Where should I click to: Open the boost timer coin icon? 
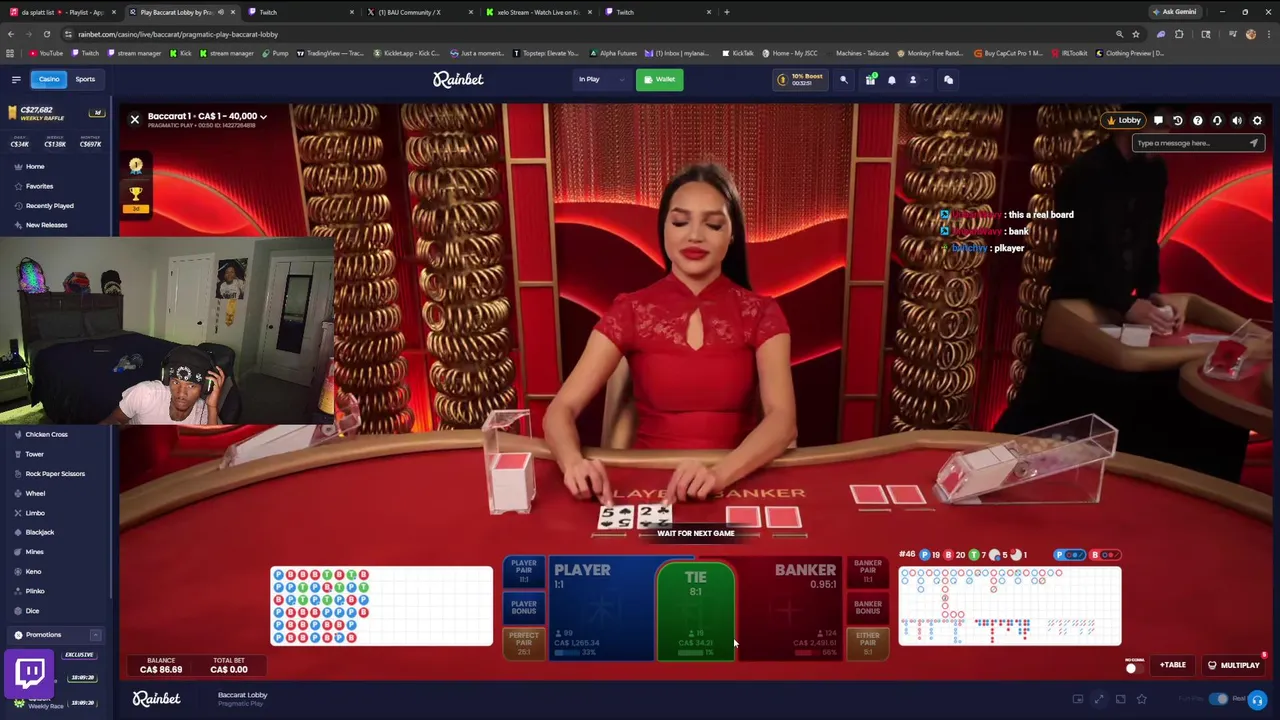click(x=783, y=80)
